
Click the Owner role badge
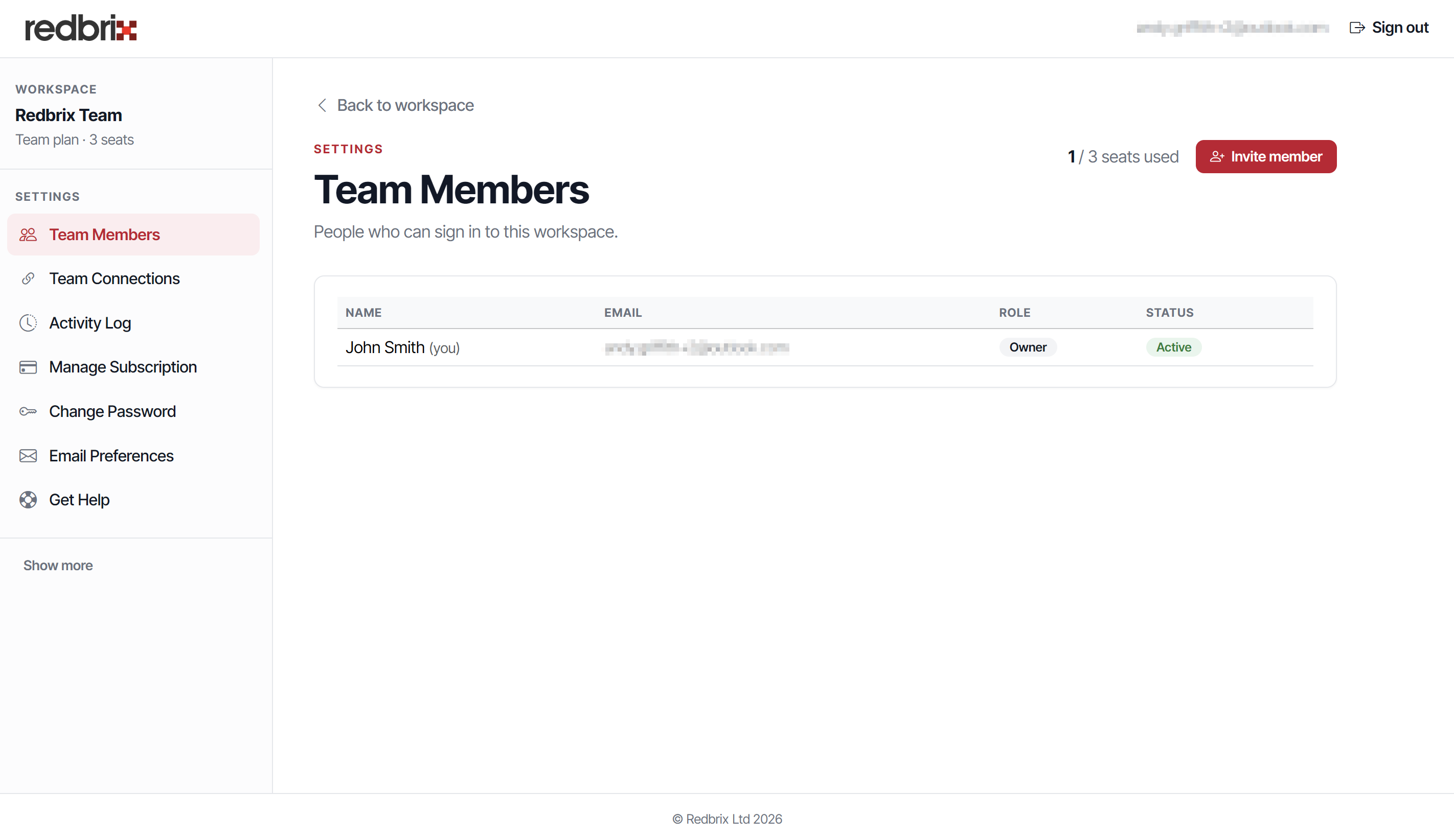1028,347
